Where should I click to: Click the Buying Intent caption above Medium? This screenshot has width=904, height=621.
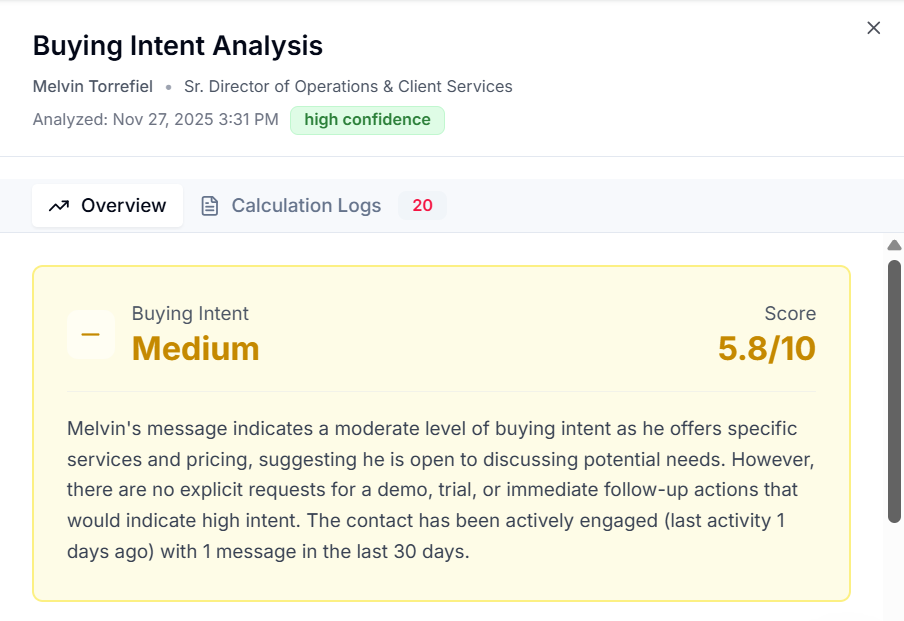(190, 314)
